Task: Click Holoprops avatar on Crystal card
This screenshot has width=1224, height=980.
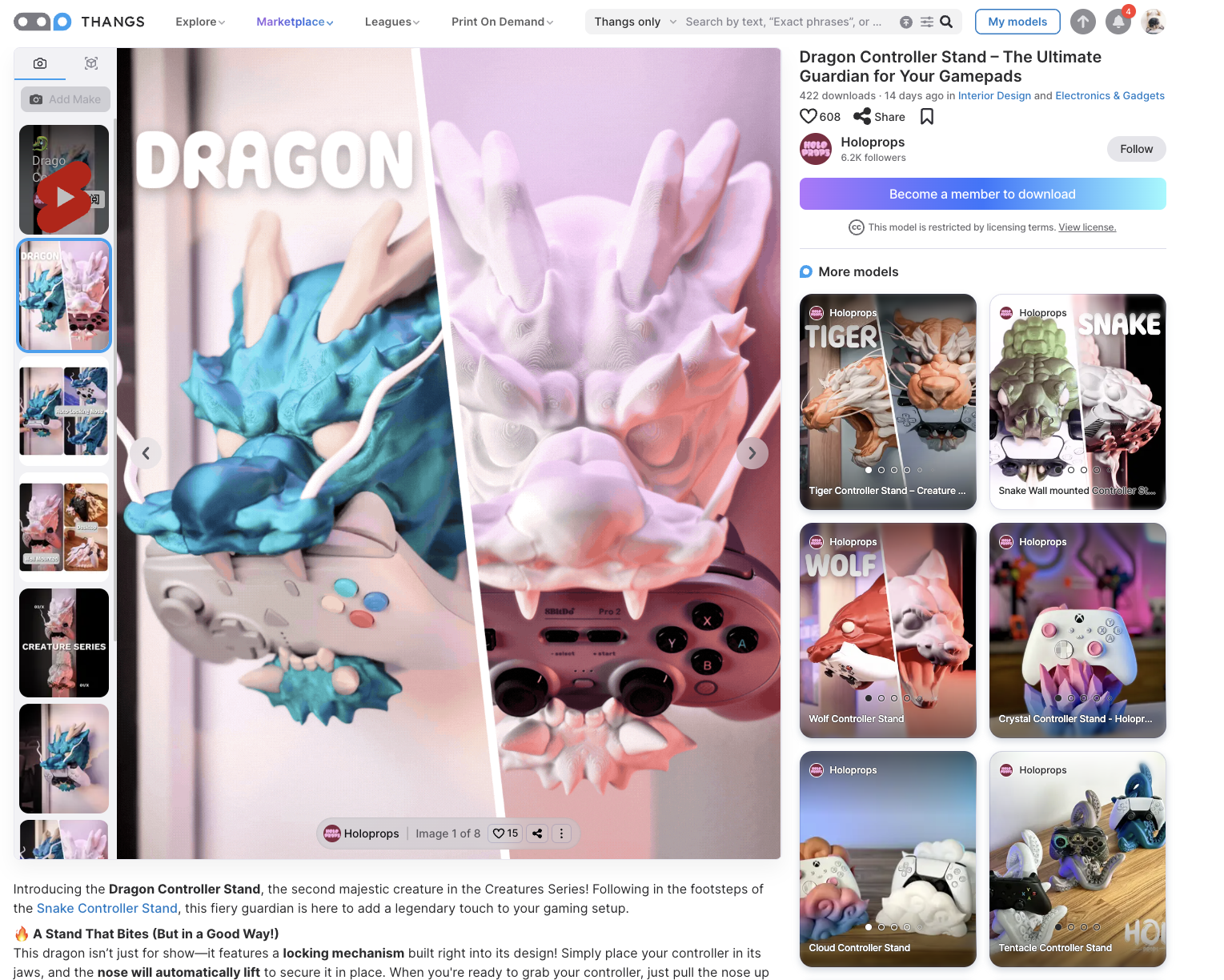Action: click(x=1006, y=542)
